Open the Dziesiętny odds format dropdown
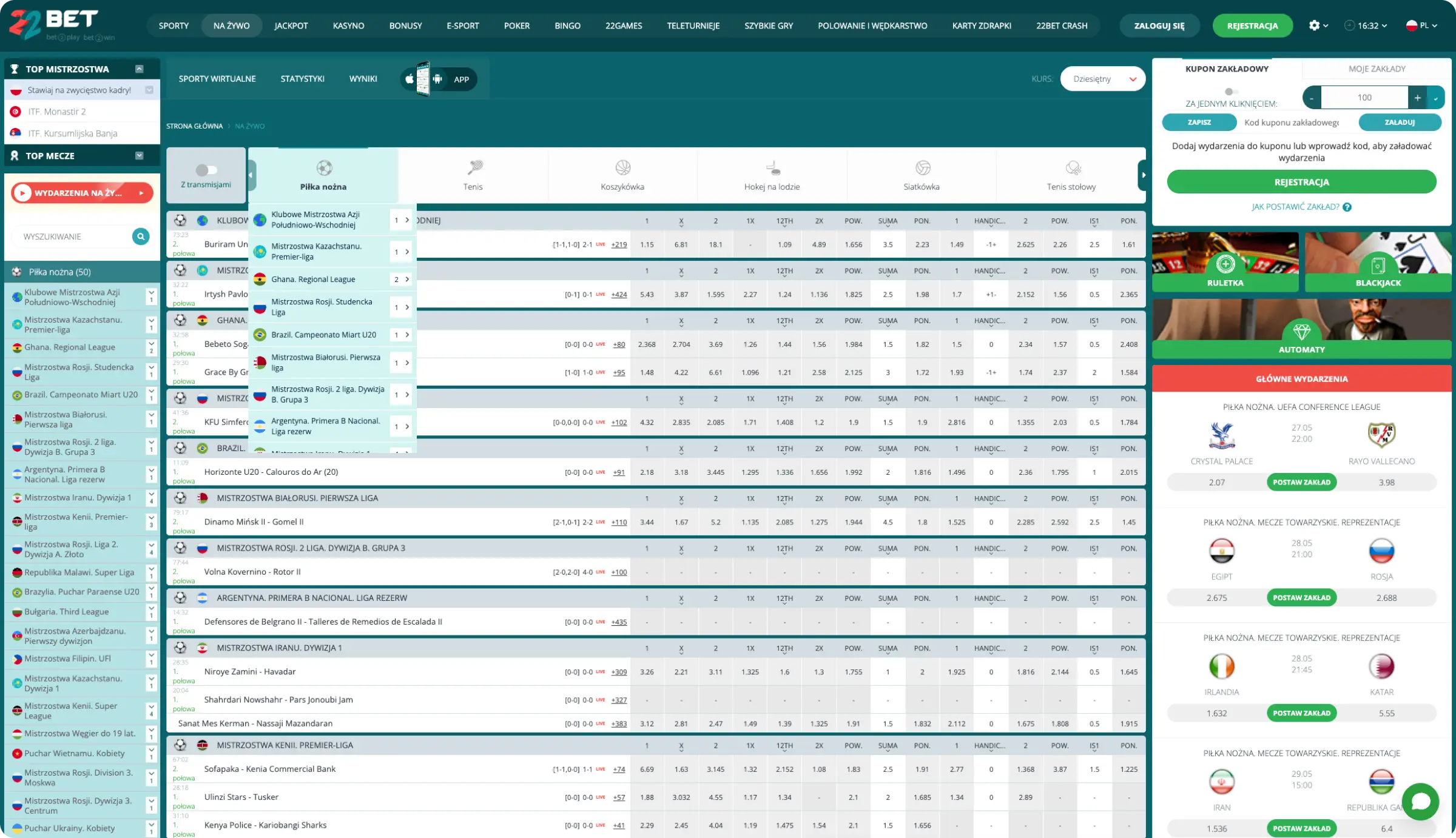This screenshot has width=1456, height=838. (1103, 79)
